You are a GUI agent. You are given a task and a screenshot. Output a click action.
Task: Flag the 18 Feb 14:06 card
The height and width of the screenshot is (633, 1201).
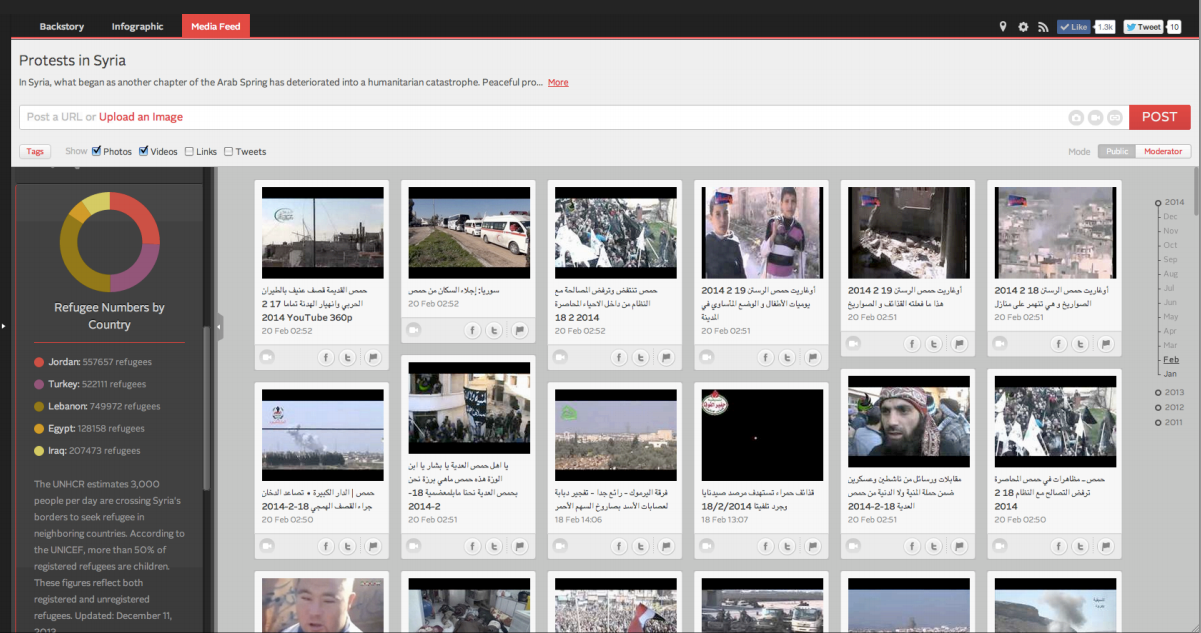tap(666, 547)
